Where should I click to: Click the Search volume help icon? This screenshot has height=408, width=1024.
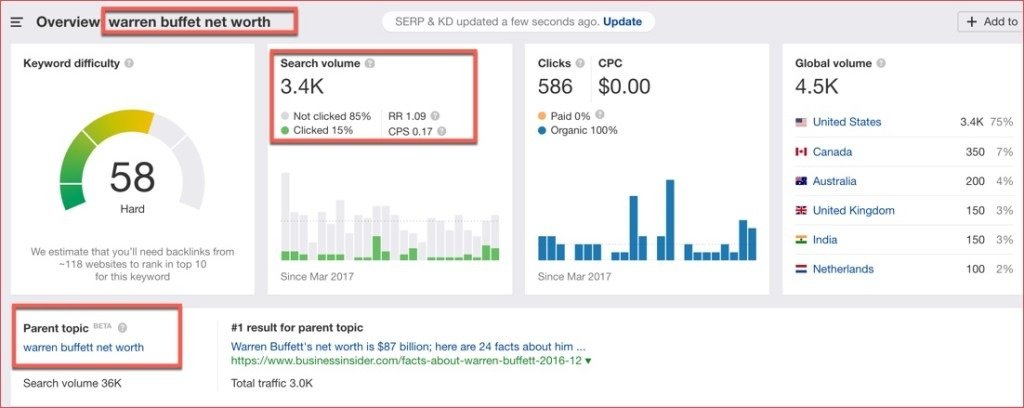(370, 63)
